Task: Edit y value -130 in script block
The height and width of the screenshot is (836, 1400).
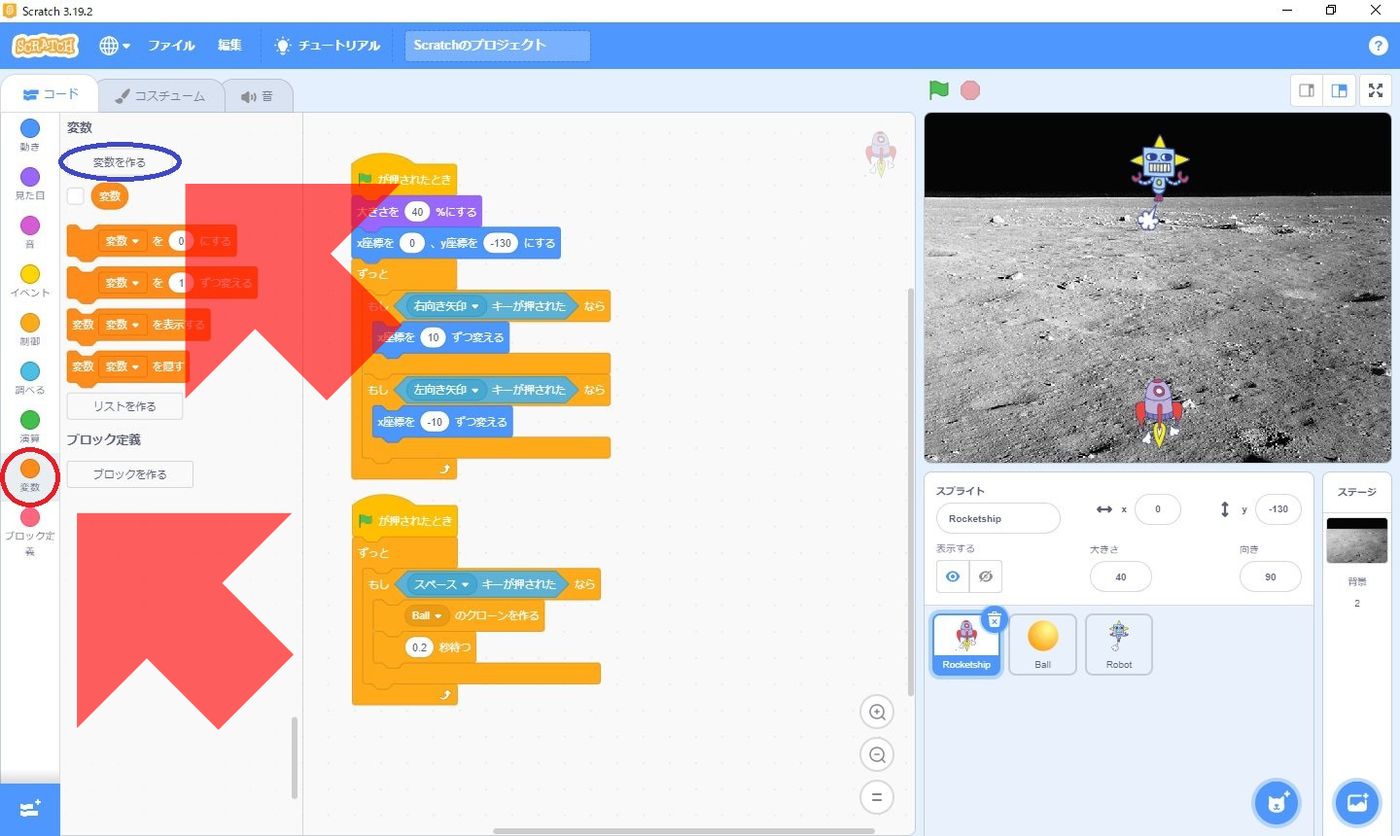Action: point(500,243)
